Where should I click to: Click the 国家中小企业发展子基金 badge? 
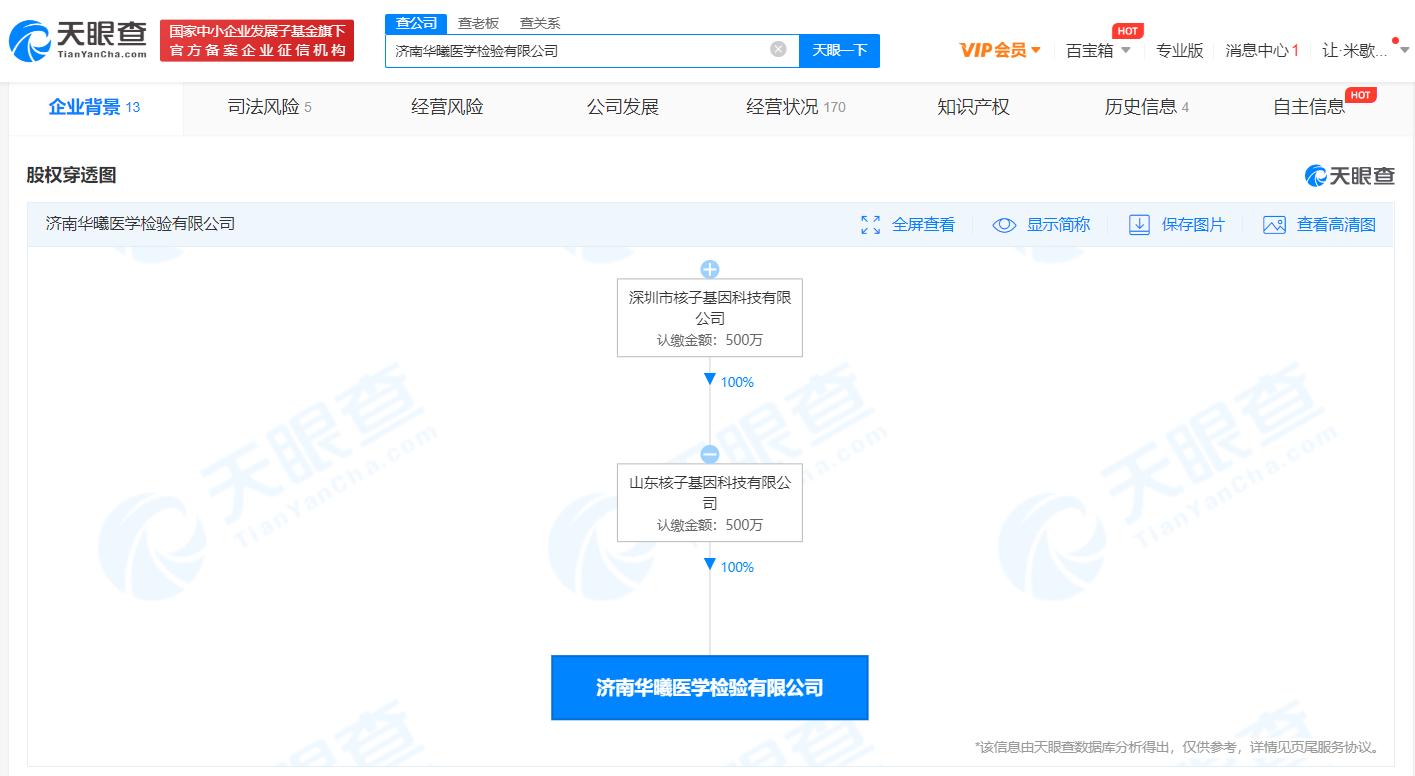tap(257, 40)
